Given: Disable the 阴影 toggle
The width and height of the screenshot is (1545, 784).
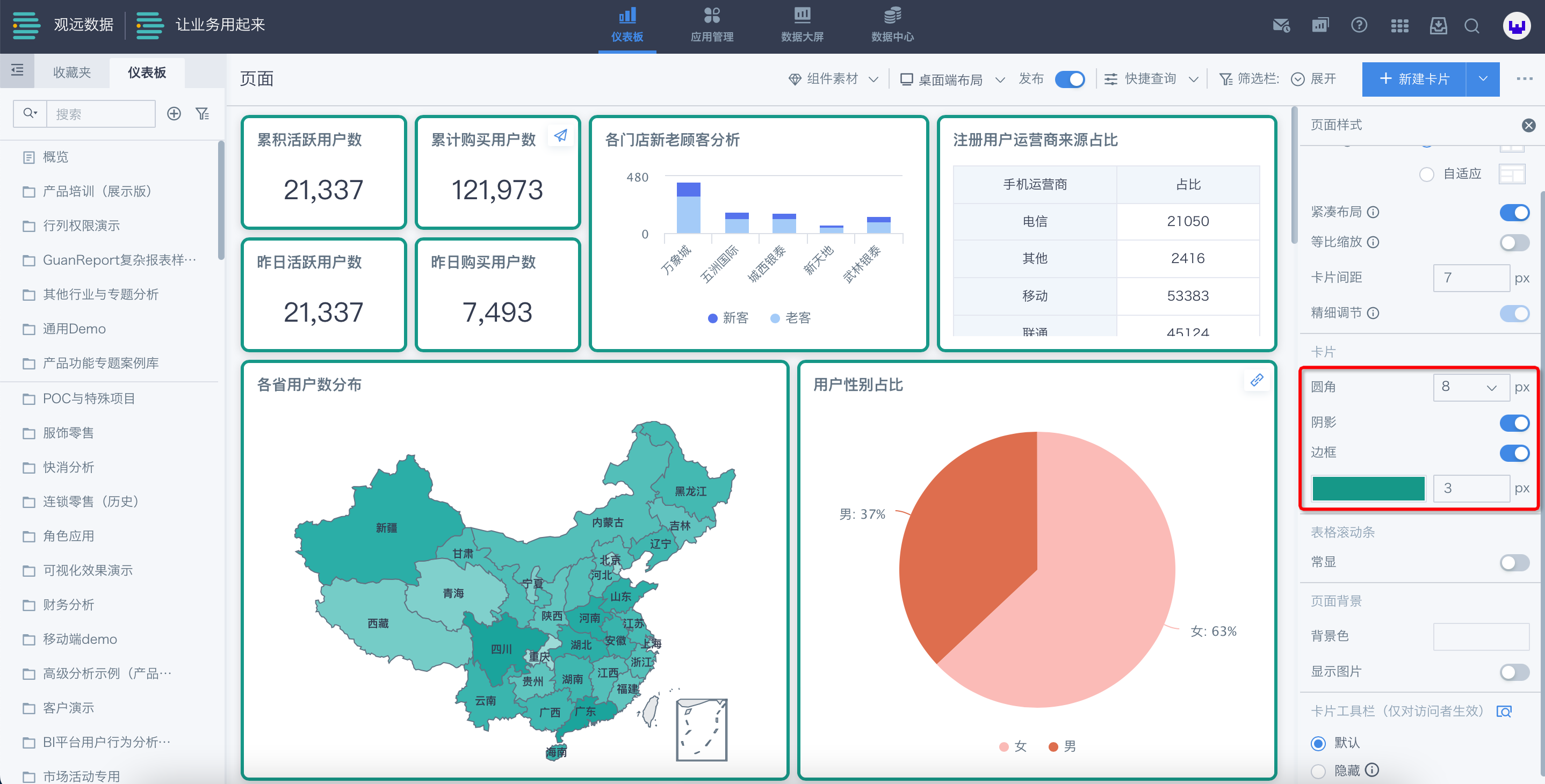Looking at the screenshot, I should (1514, 423).
